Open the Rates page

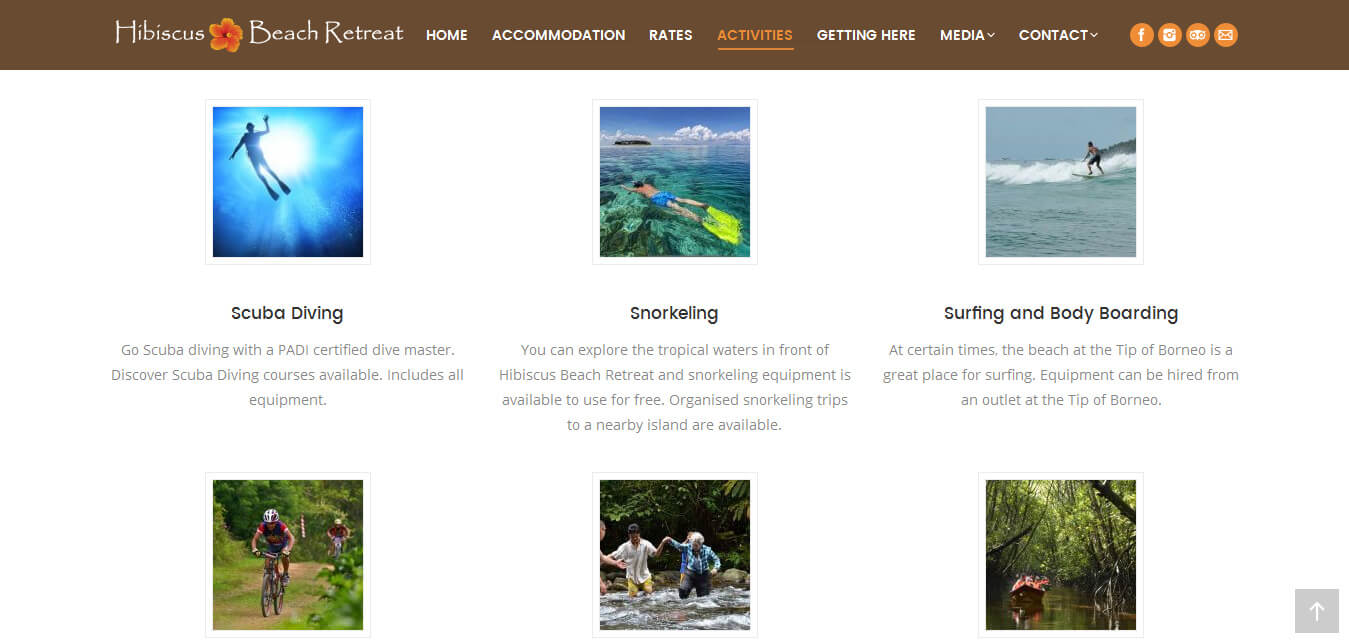(x=671, y=35)
